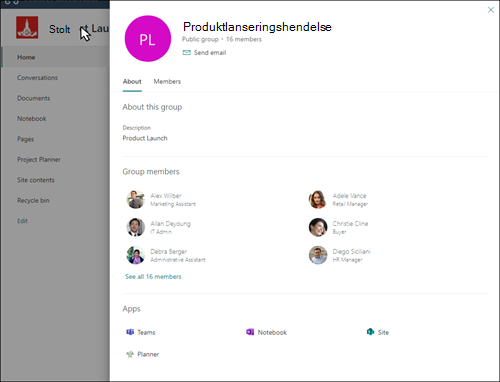Click the 16 members count text
Image resolution: width=500 pixels, height=382 pixels.
(244, 39)
